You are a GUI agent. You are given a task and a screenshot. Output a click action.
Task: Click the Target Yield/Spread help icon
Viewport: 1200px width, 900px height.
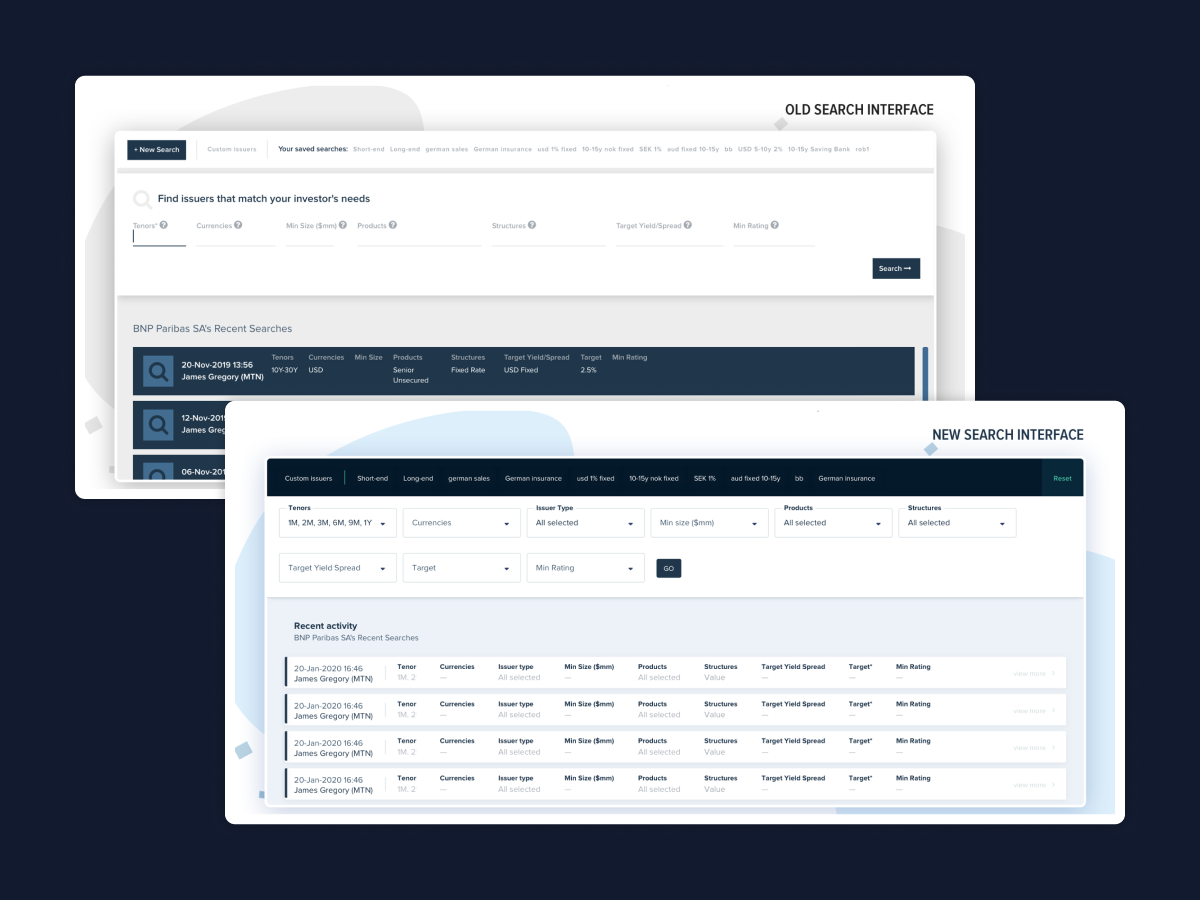pyautogui.click(x=688, y=225)
